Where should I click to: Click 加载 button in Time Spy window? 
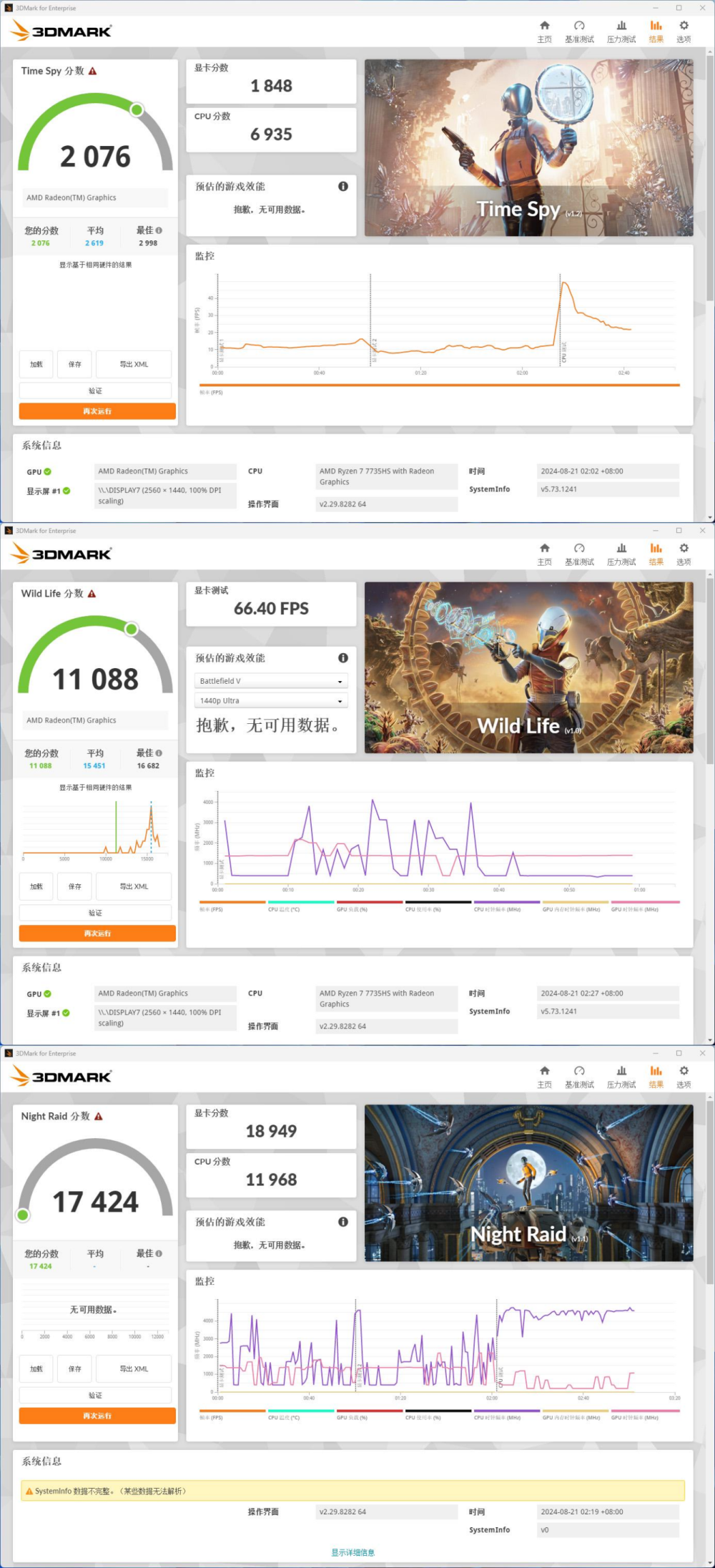(x=36, y=364)
